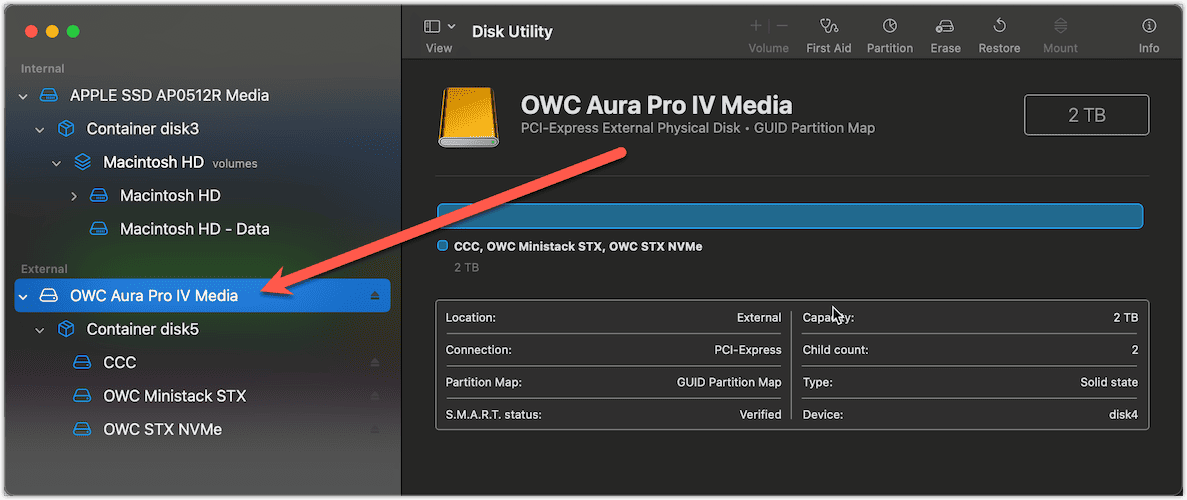Screen dimensions: 1187x500
Task: Select Macintosh HD - Data volume
Action: (x=194, y=229)
